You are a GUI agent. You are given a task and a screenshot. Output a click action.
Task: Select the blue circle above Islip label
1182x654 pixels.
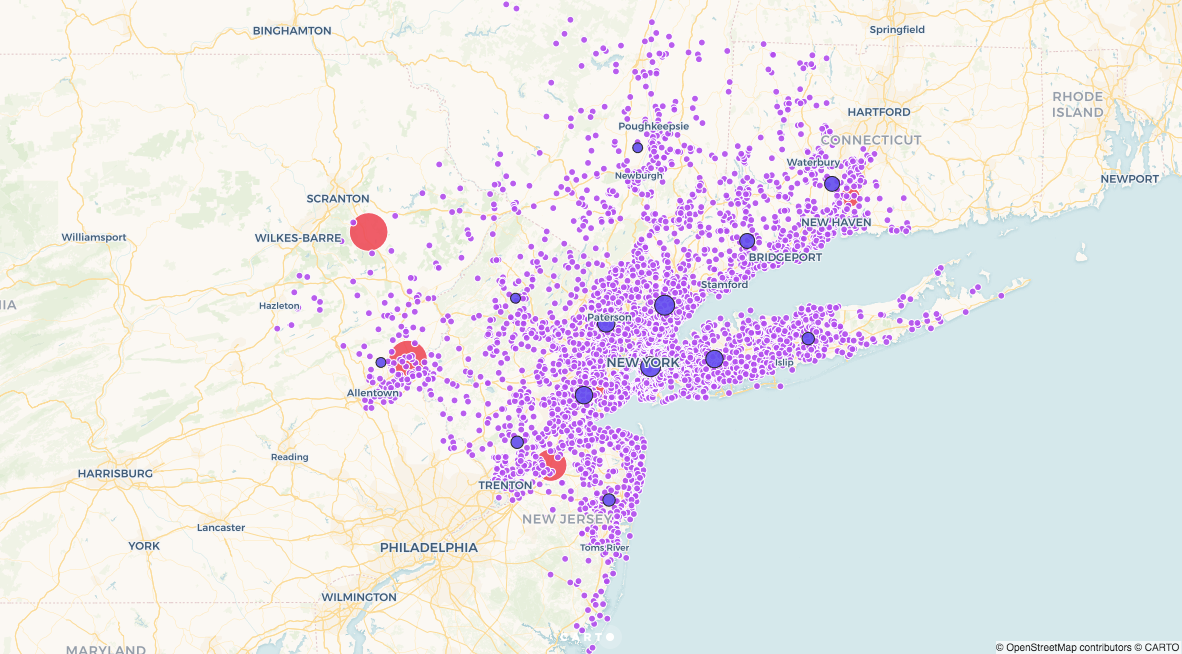click(808, 339)
